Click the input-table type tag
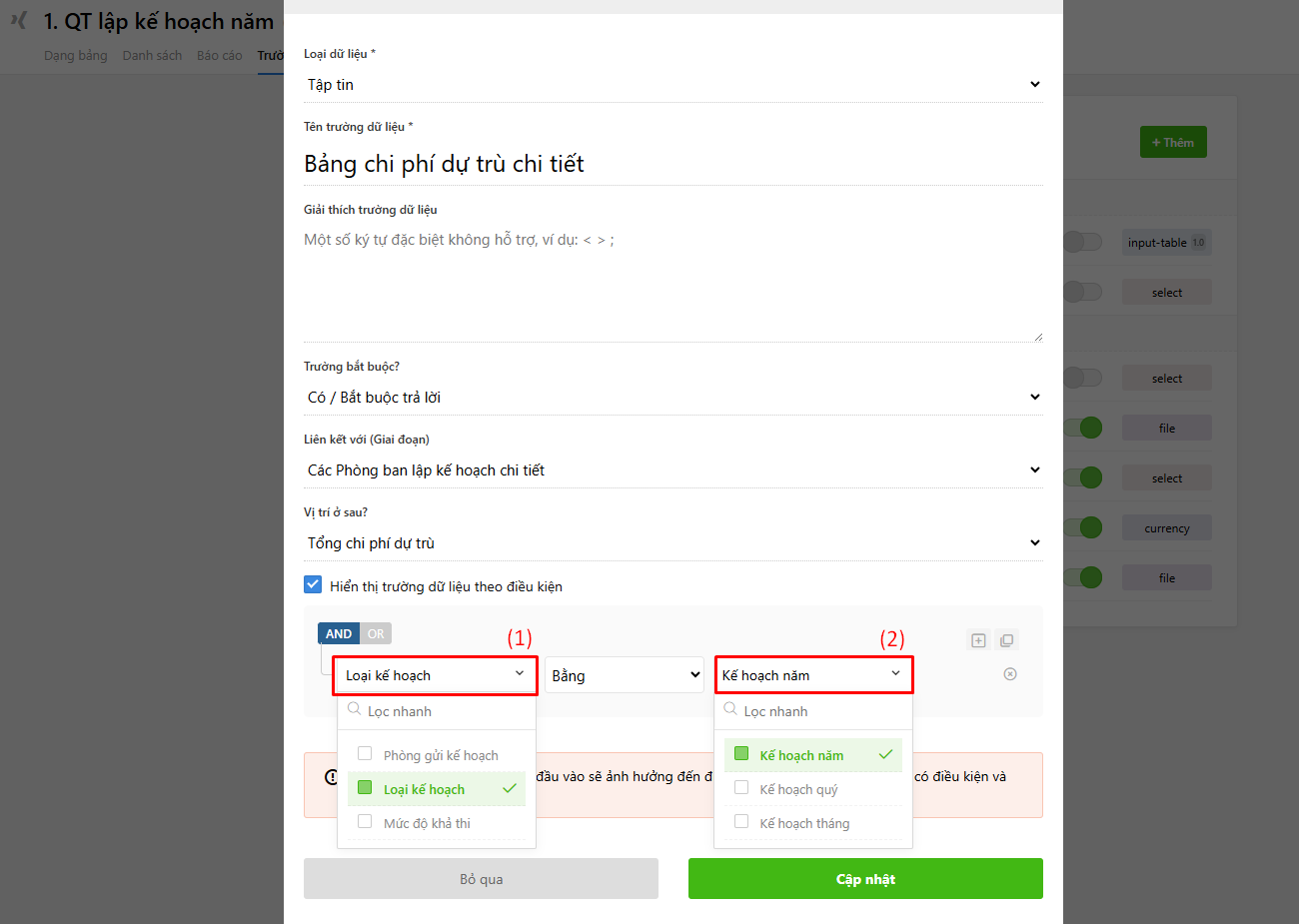This screenshot has height=924, width=1299. tap(1167, 242)
